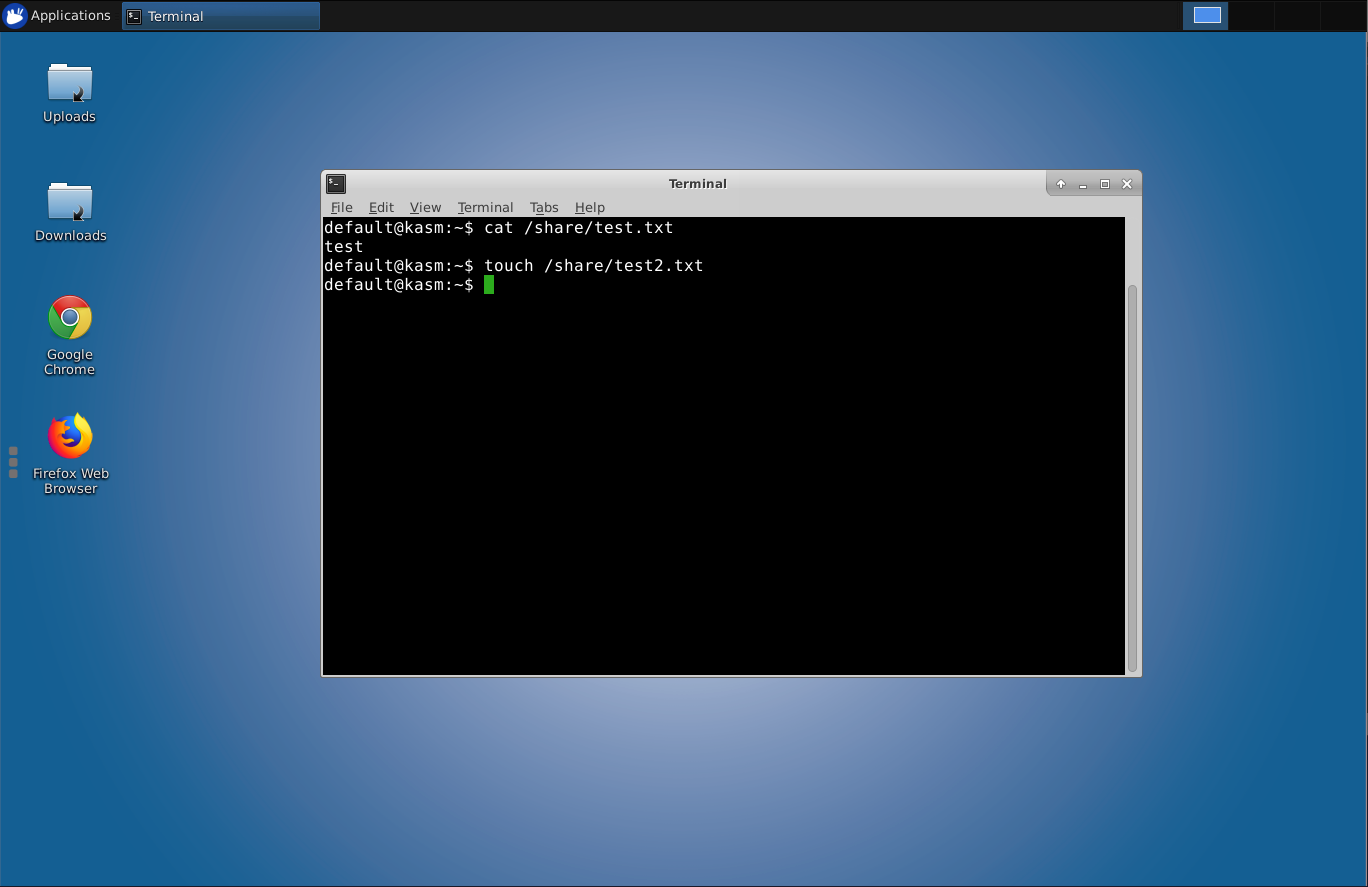Click the Xfce mouse logo in the top panel
Viewport: 1368px width, 887px height.
(15, 16)
